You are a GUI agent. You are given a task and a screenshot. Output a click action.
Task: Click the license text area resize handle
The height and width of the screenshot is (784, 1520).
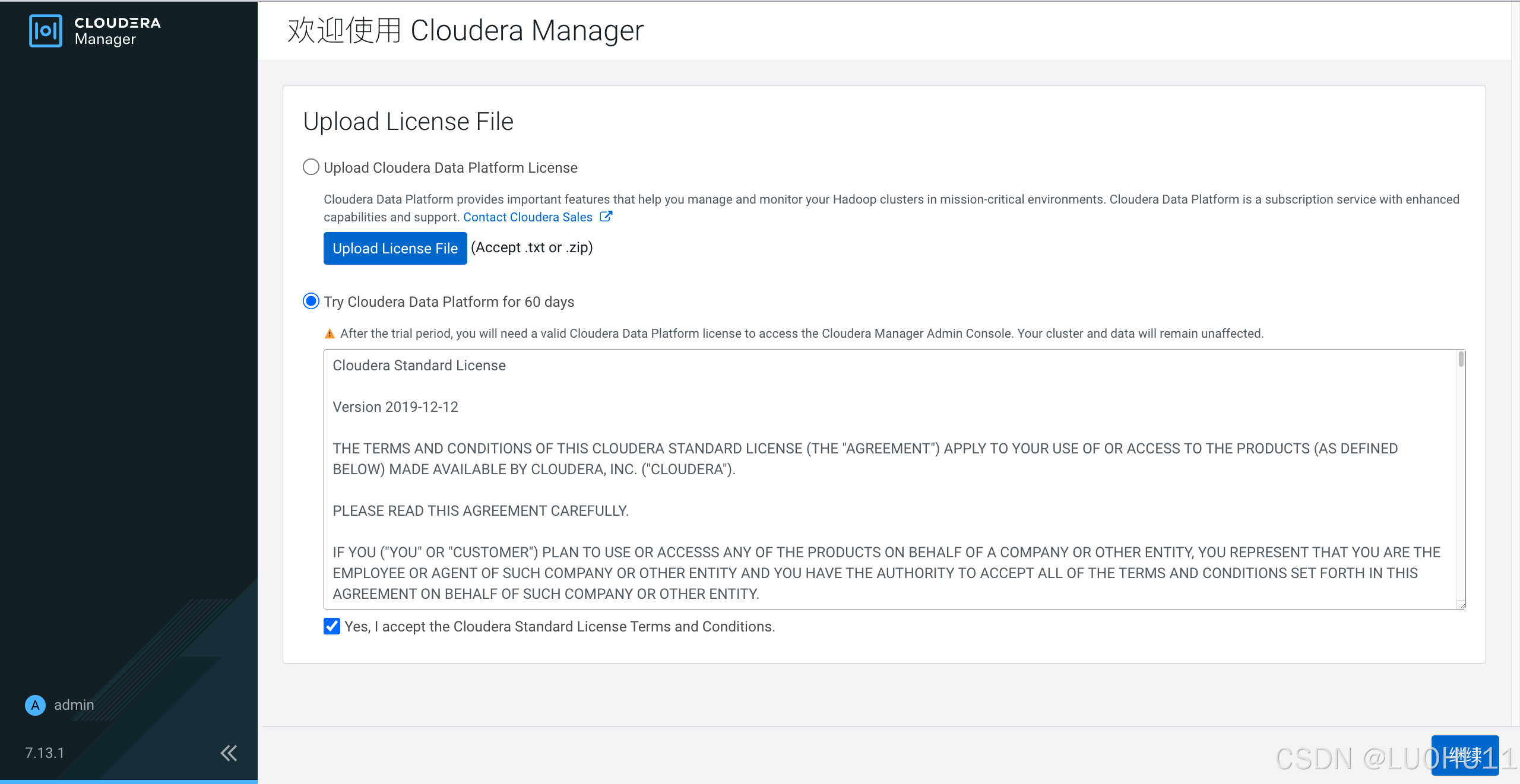pos(1462,605)
